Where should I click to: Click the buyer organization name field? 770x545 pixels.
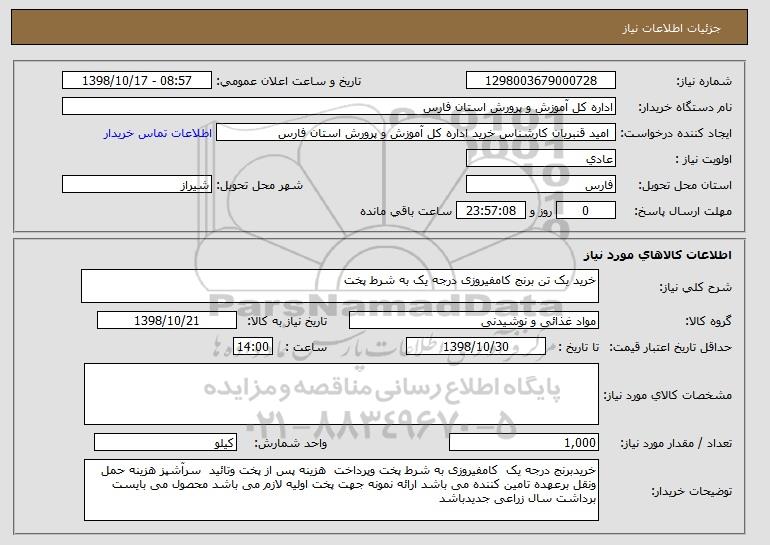pyautogui.click(x=339, y=107)
